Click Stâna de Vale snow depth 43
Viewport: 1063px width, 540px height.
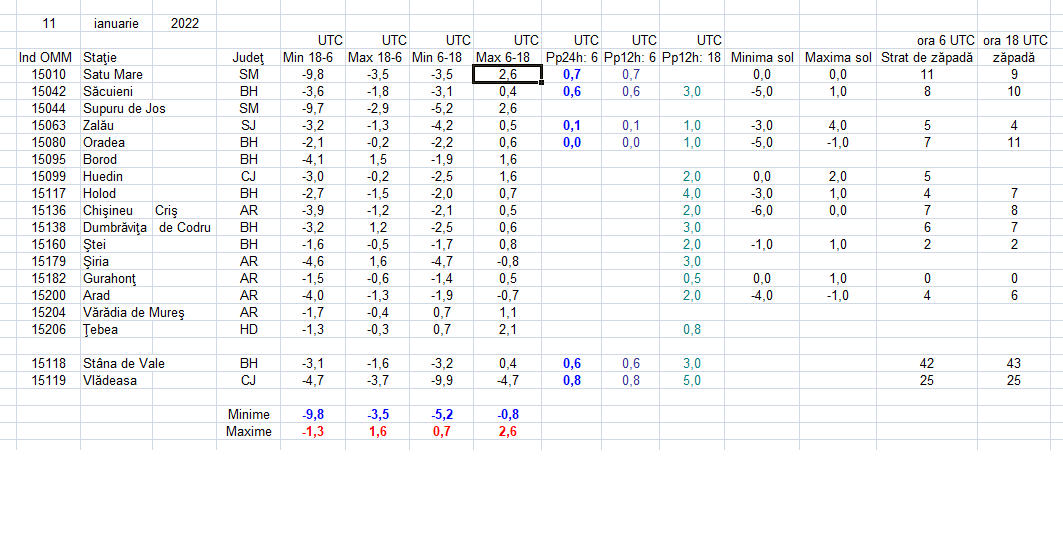(x=1014, y=364)
